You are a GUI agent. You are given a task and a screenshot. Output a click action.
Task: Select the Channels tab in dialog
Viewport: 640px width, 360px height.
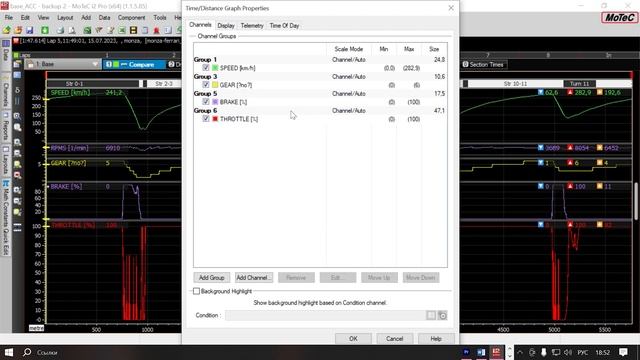coord(200,25)
